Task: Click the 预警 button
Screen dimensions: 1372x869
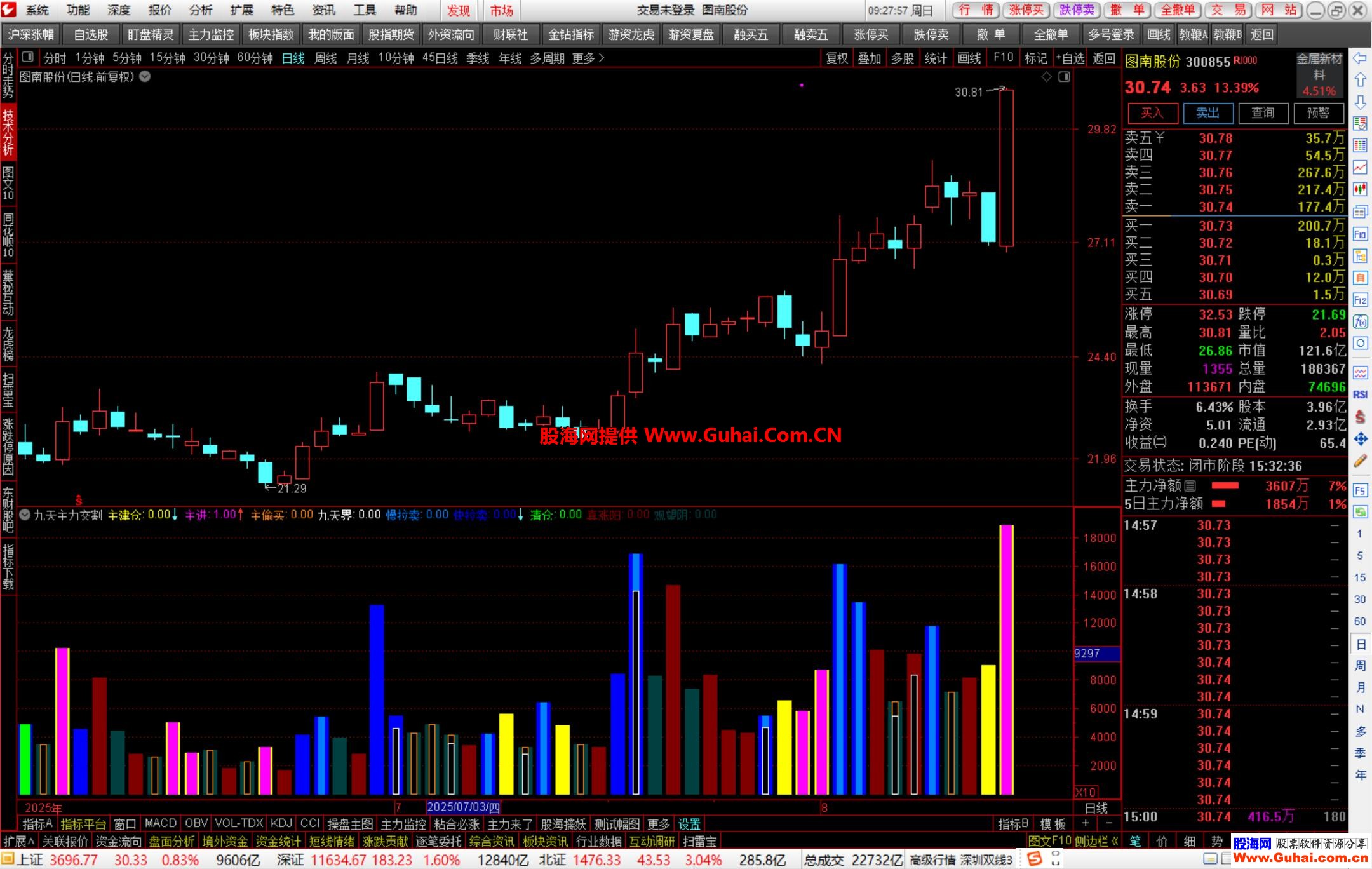Action: coord(1318,113)
